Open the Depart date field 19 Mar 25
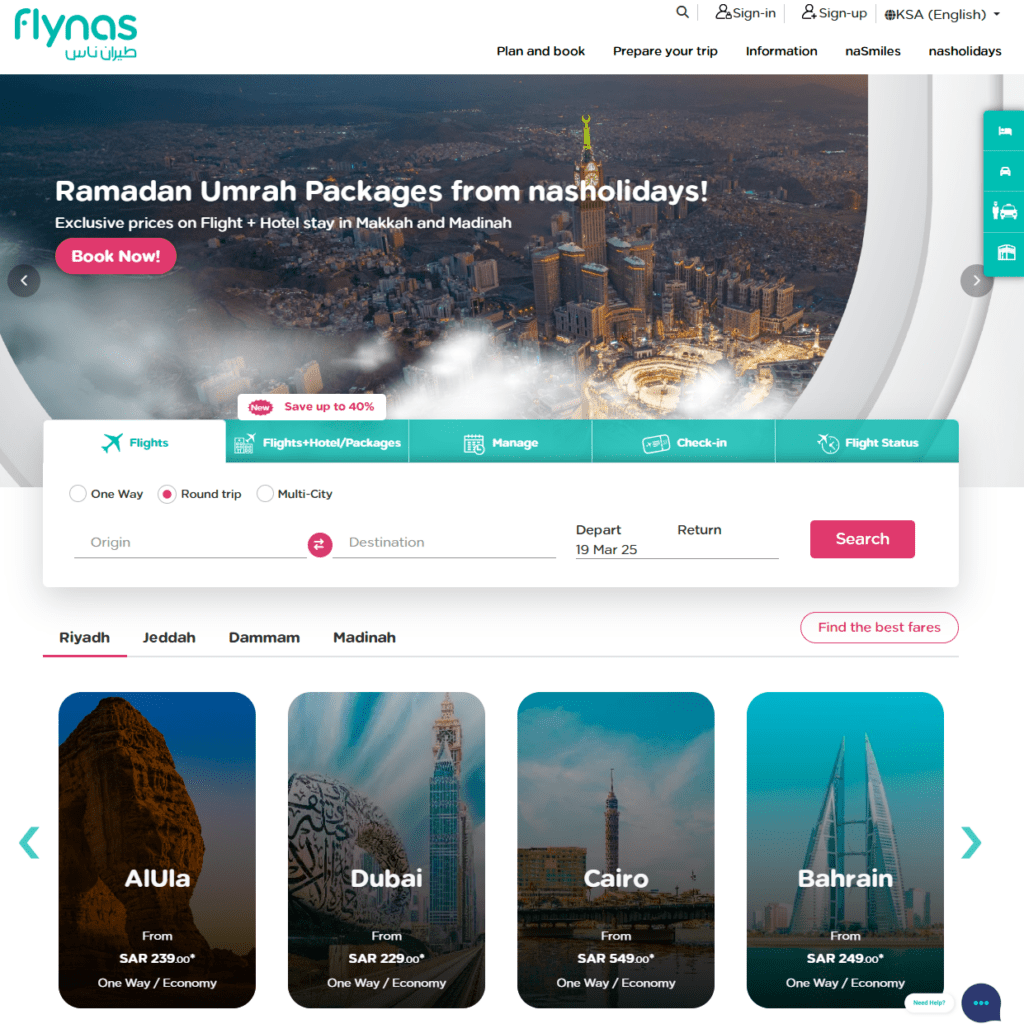Screen dimensions: 1024x1024 (606, 540)
